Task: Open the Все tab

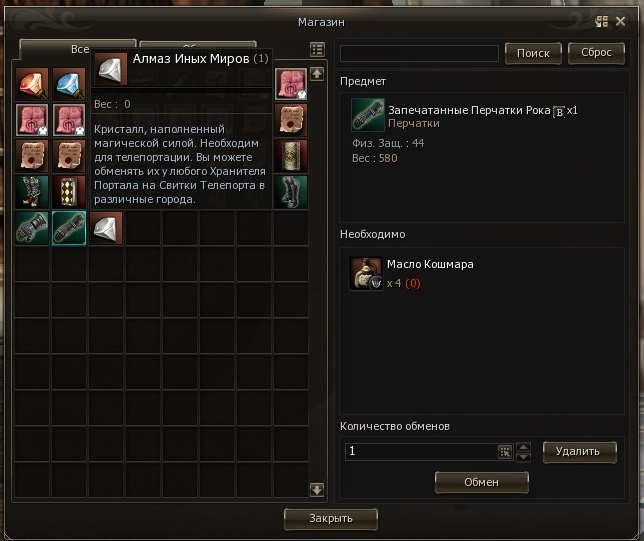Action: click(x=80, y=49)
